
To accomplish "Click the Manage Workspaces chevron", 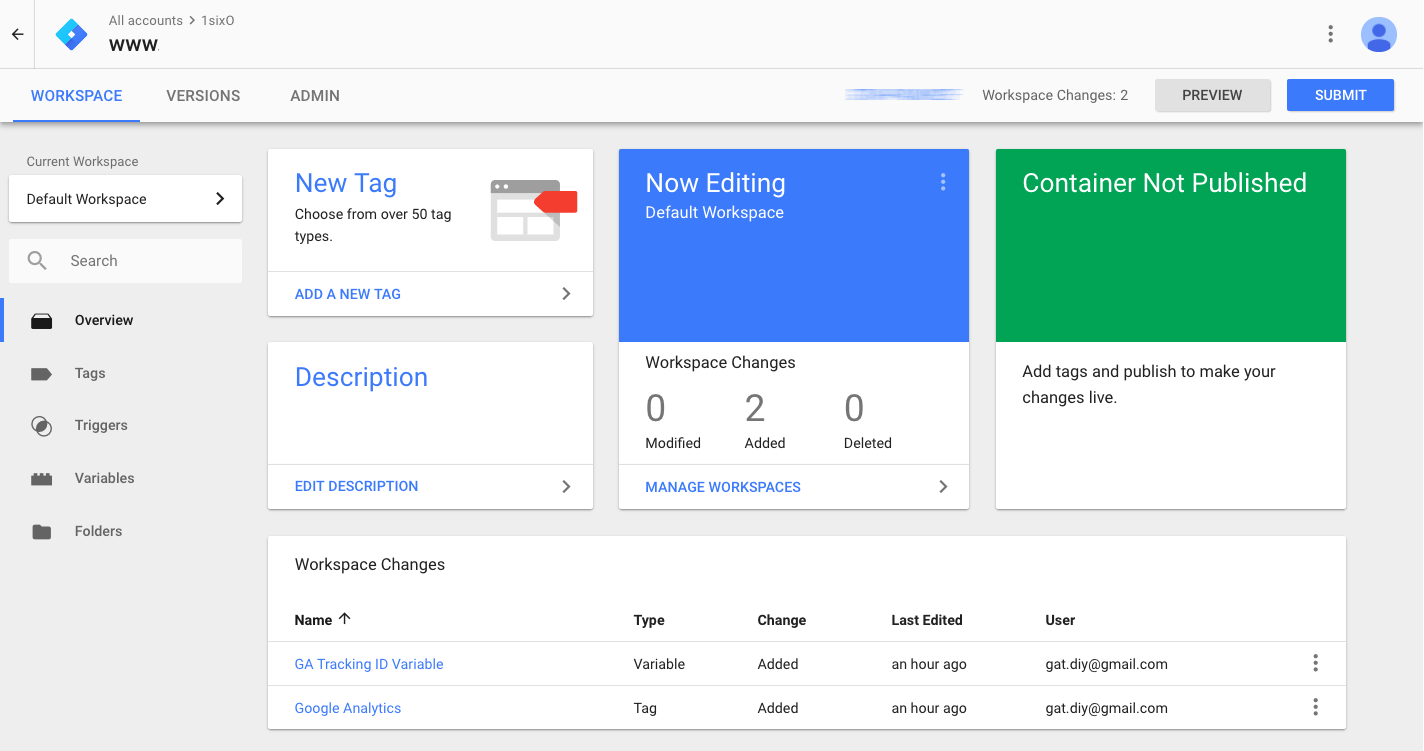I will pos(942,487).
